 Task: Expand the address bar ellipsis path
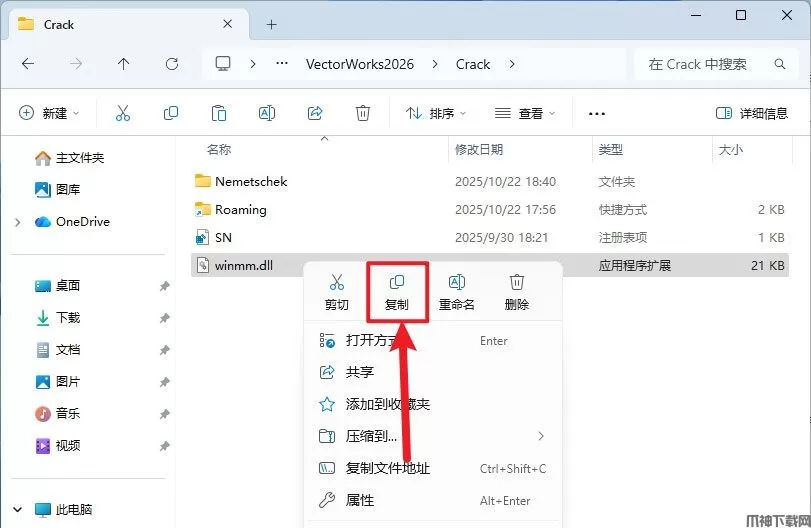282,64
